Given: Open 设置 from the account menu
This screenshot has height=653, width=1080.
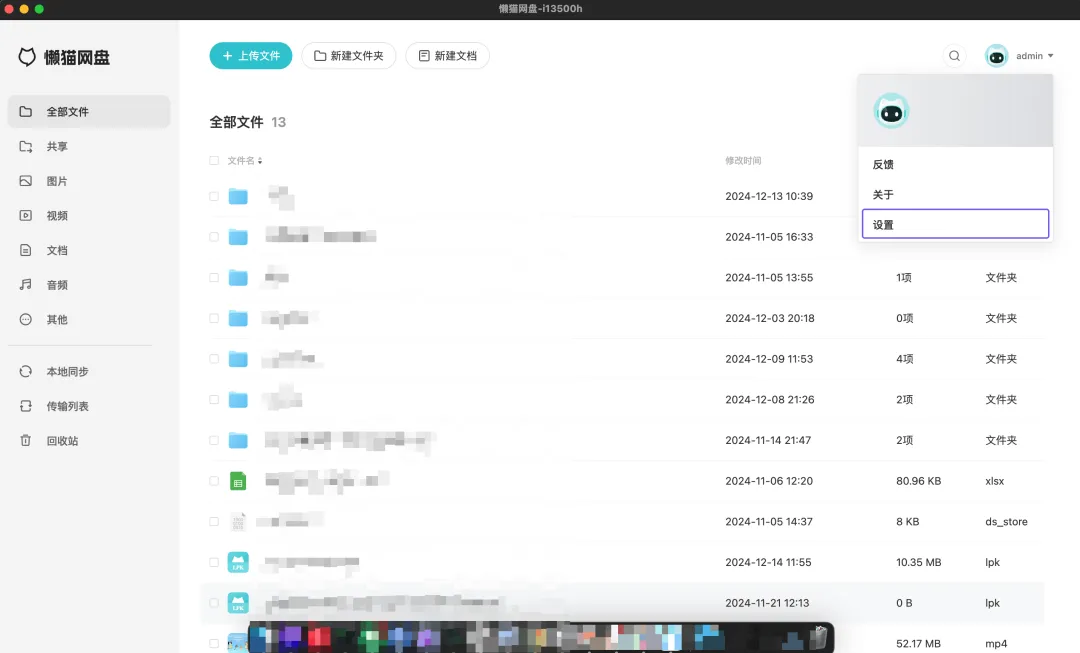Looking at the screenshot, I should pyautogui.click(x=955, y=225).
